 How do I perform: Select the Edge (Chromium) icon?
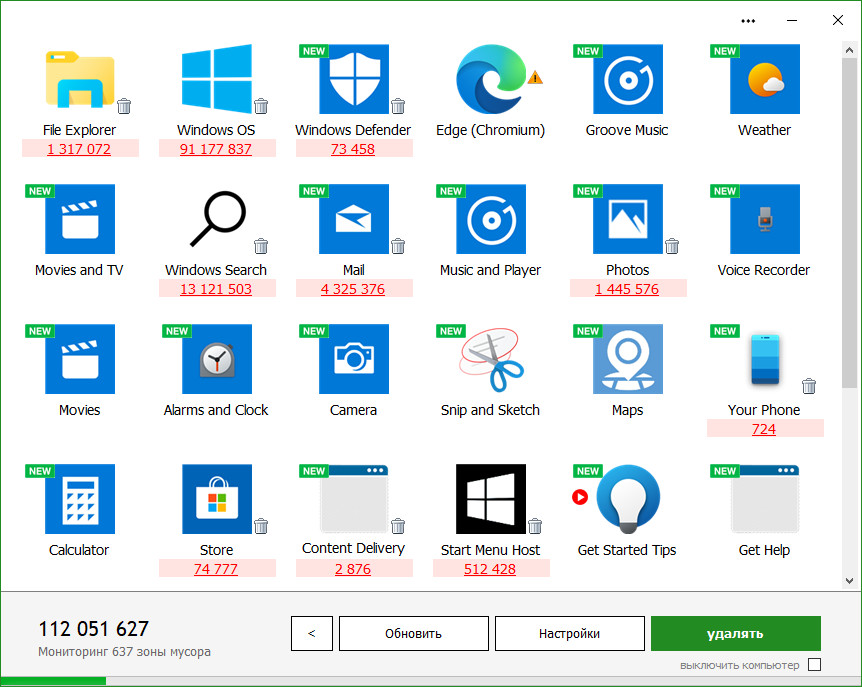pyautogui.click(x=490, y=80)
